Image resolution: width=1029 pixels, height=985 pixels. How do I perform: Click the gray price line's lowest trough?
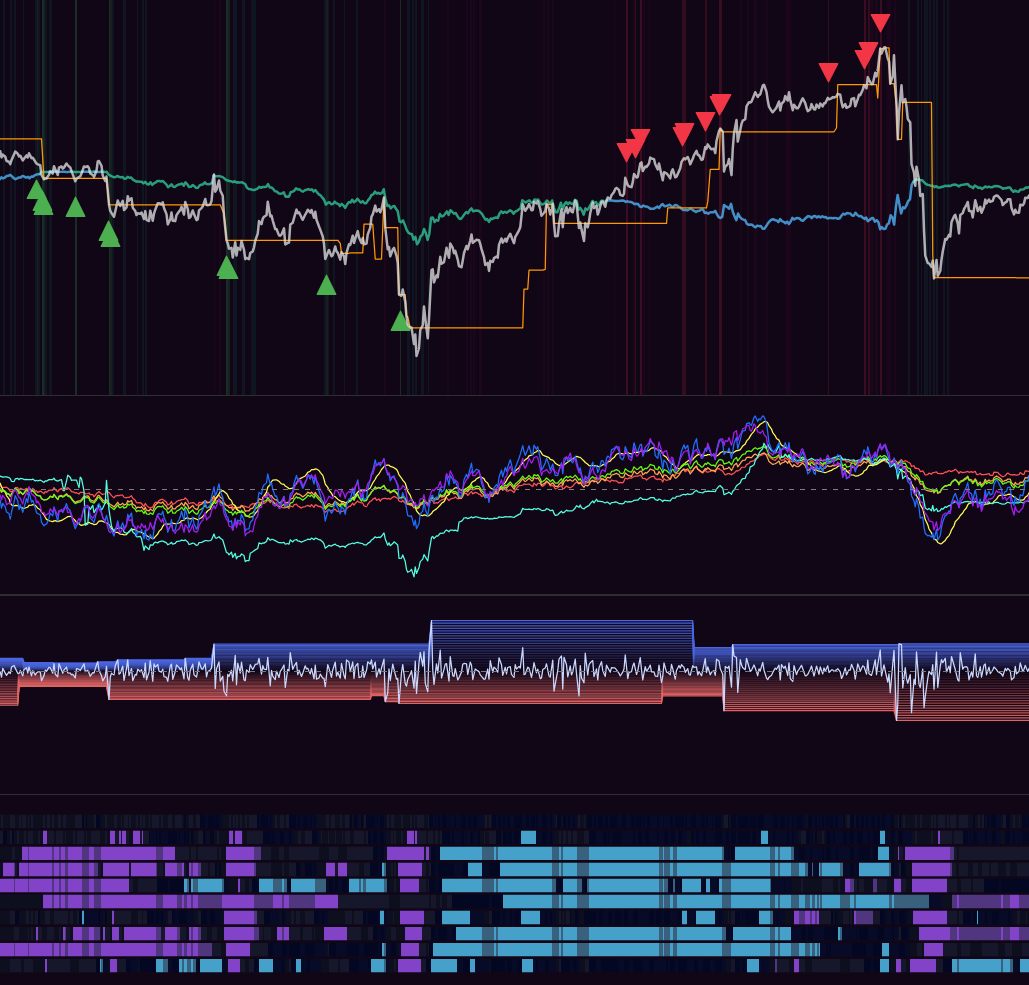click(417, 352)
